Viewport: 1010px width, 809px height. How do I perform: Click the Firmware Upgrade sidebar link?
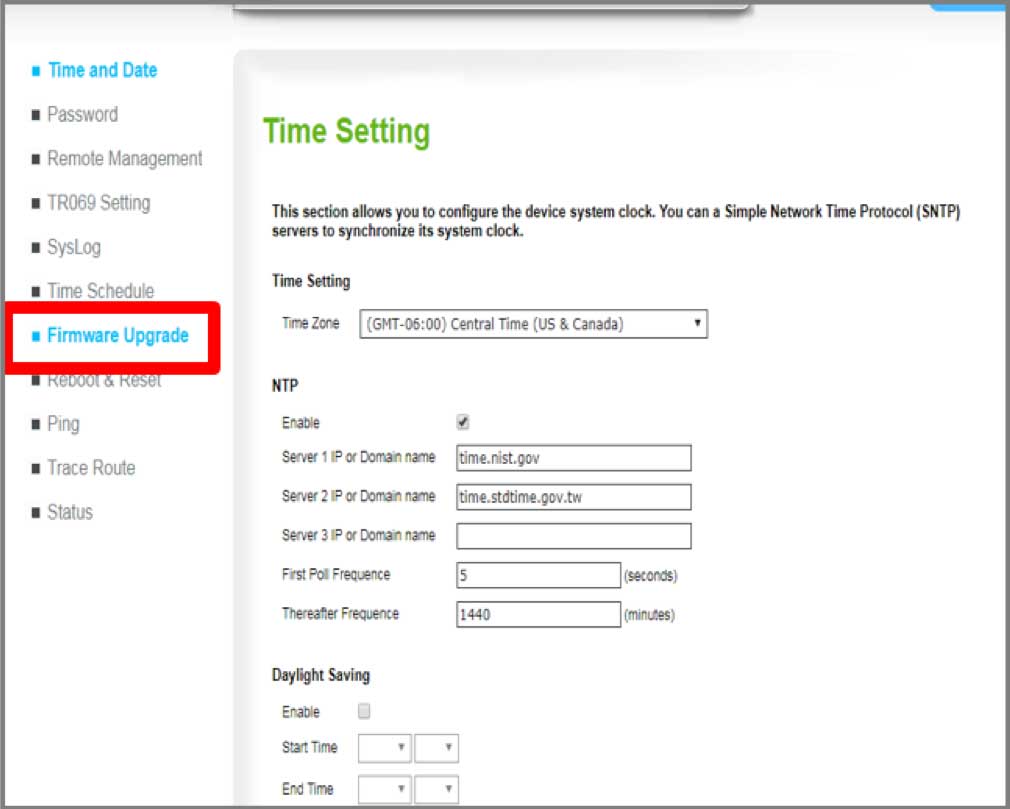(x=117, y=336)
